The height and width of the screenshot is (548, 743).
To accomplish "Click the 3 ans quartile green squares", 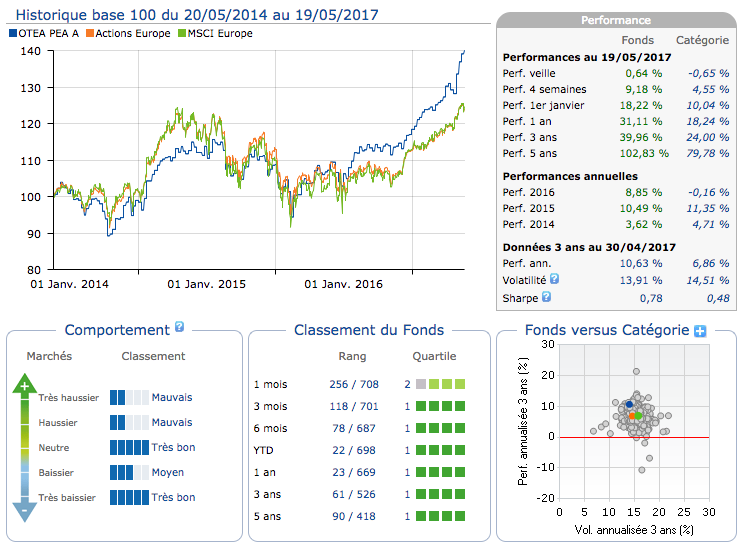I will [441, 494].
